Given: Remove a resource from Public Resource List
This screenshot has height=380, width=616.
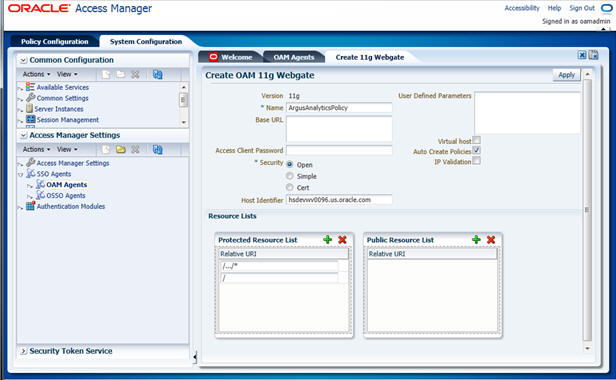Looking at the screenshot, I should [x=491, y=239].
